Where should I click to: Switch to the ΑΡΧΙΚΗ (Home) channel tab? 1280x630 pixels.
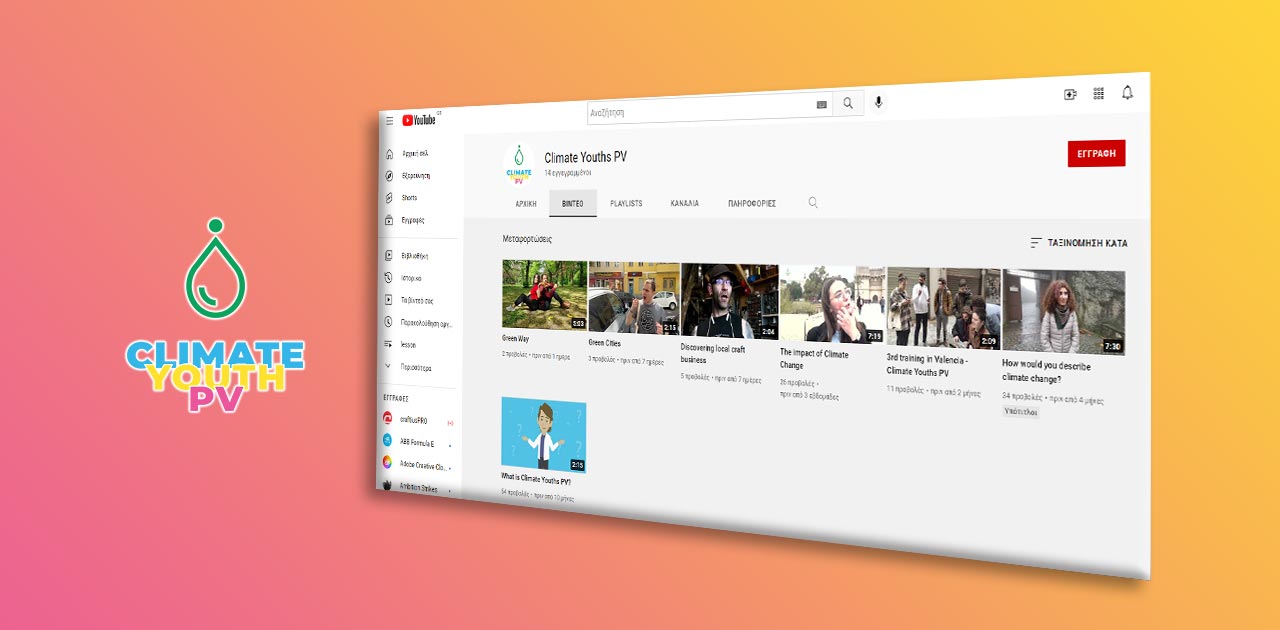click(x=526, y=203)
